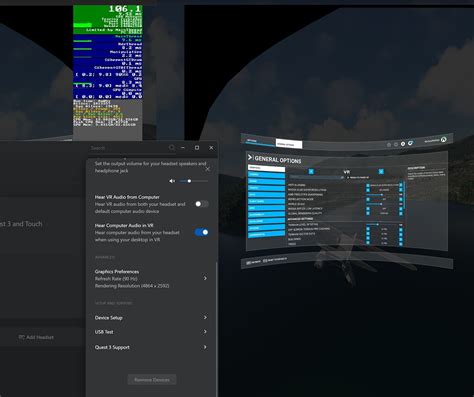This screenshot has width=474, height=397.
Task: Click NVIDIA DLSS Super Resolution left arrow
Action: (x=368, y=190)
